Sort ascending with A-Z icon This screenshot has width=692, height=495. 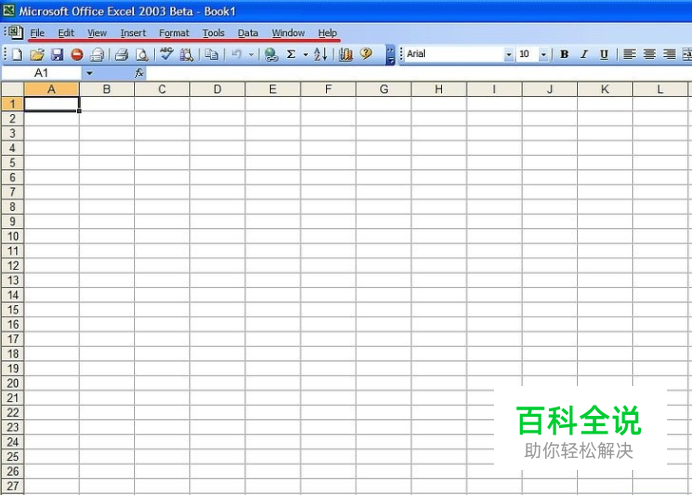coord(321,55)
